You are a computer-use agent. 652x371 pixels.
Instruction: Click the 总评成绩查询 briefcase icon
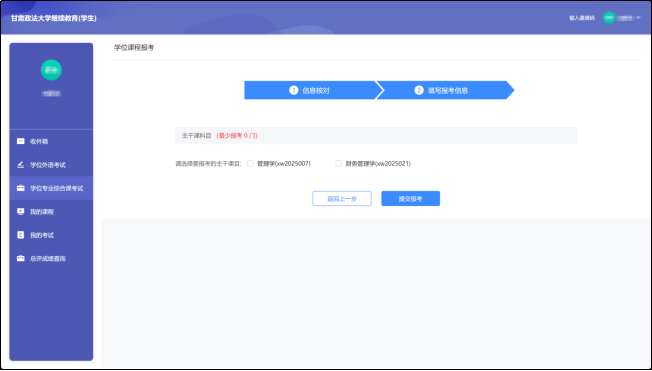click(20, 258)
